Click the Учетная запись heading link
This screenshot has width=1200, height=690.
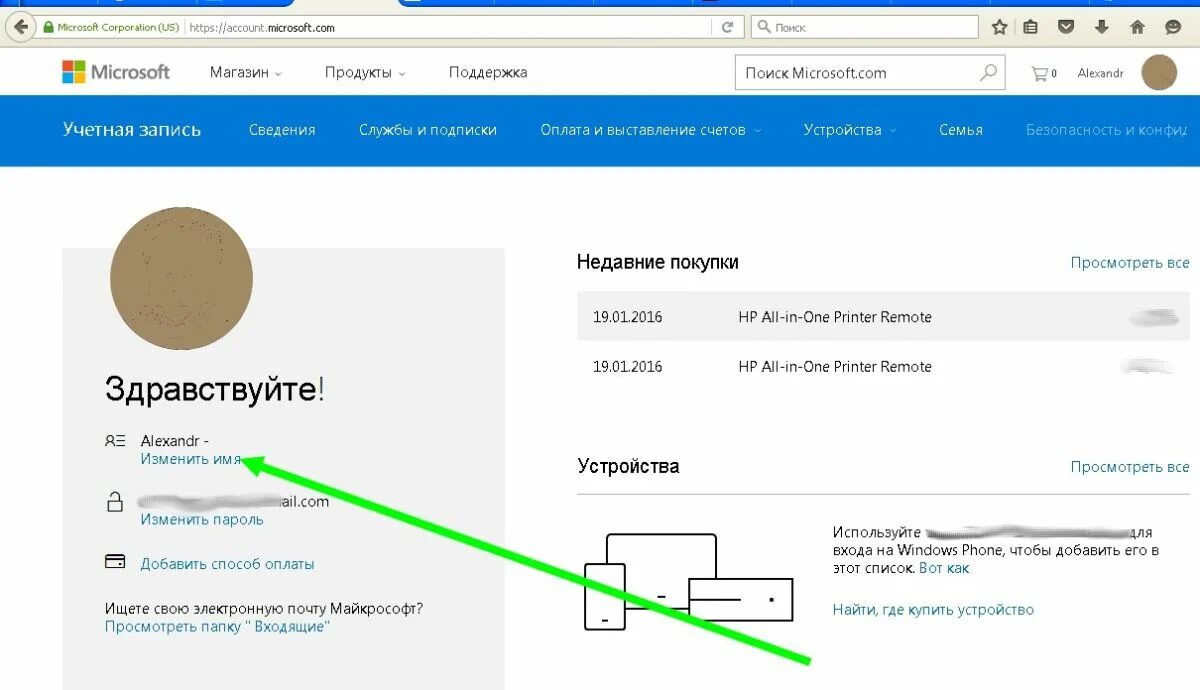click(132, 130)
